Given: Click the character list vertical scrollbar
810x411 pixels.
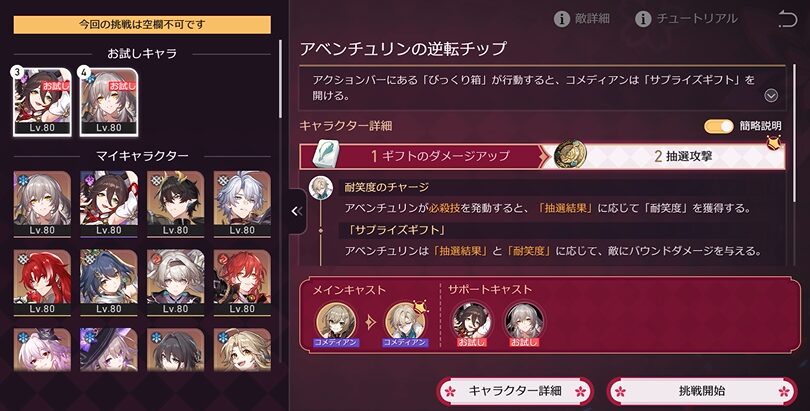Looking at the screenshot, I should tap(281, 80).
